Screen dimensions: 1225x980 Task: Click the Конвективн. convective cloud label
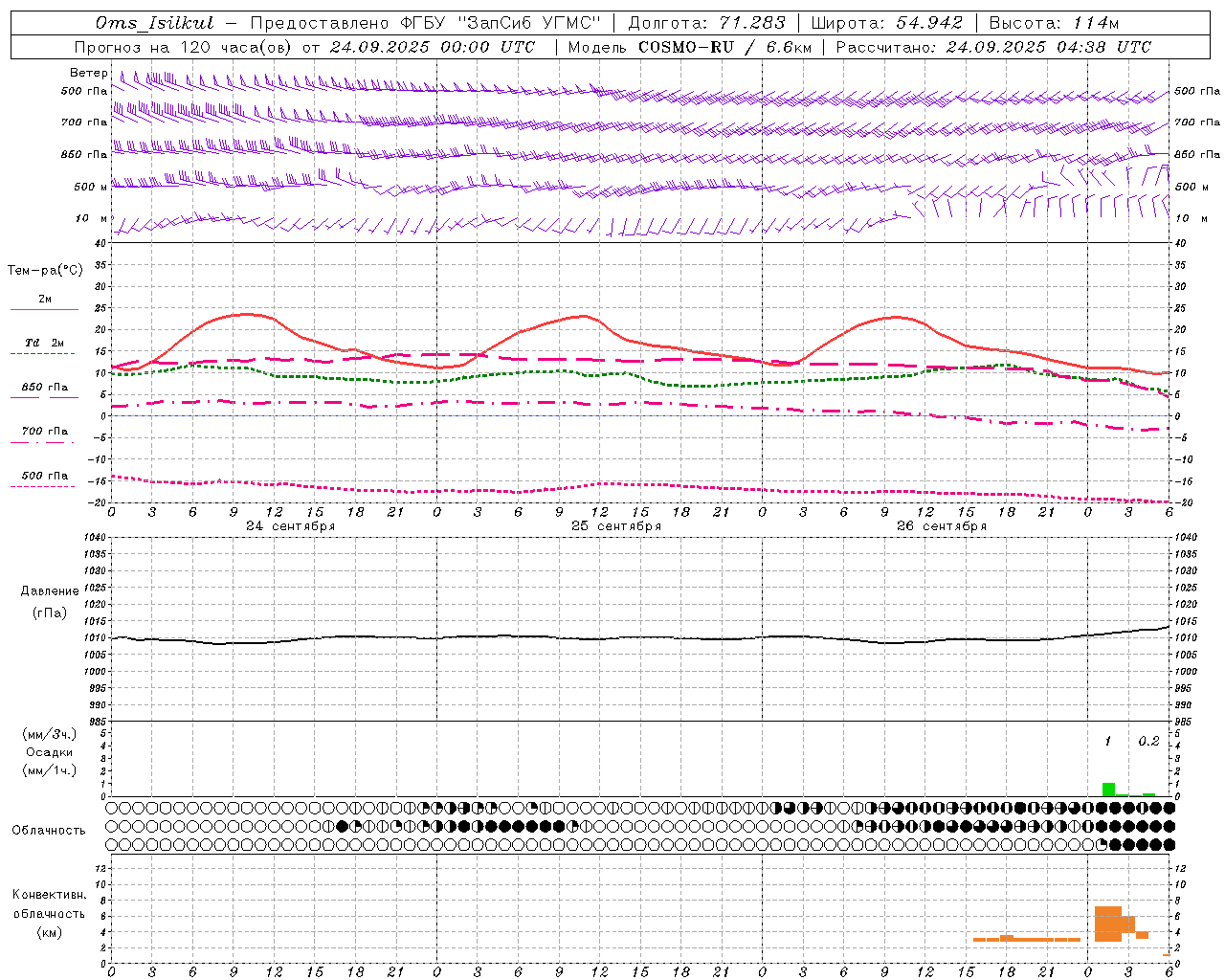[x=49, y=895]
